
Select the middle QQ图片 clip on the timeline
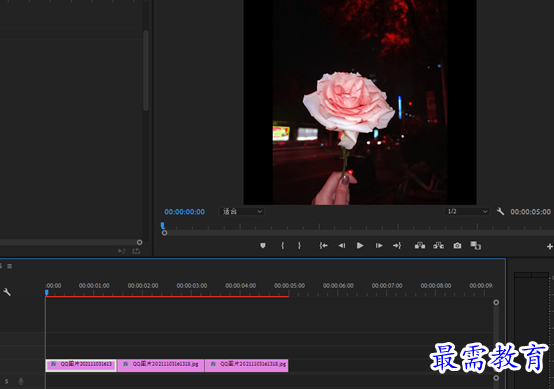click(x=161, y=365)
